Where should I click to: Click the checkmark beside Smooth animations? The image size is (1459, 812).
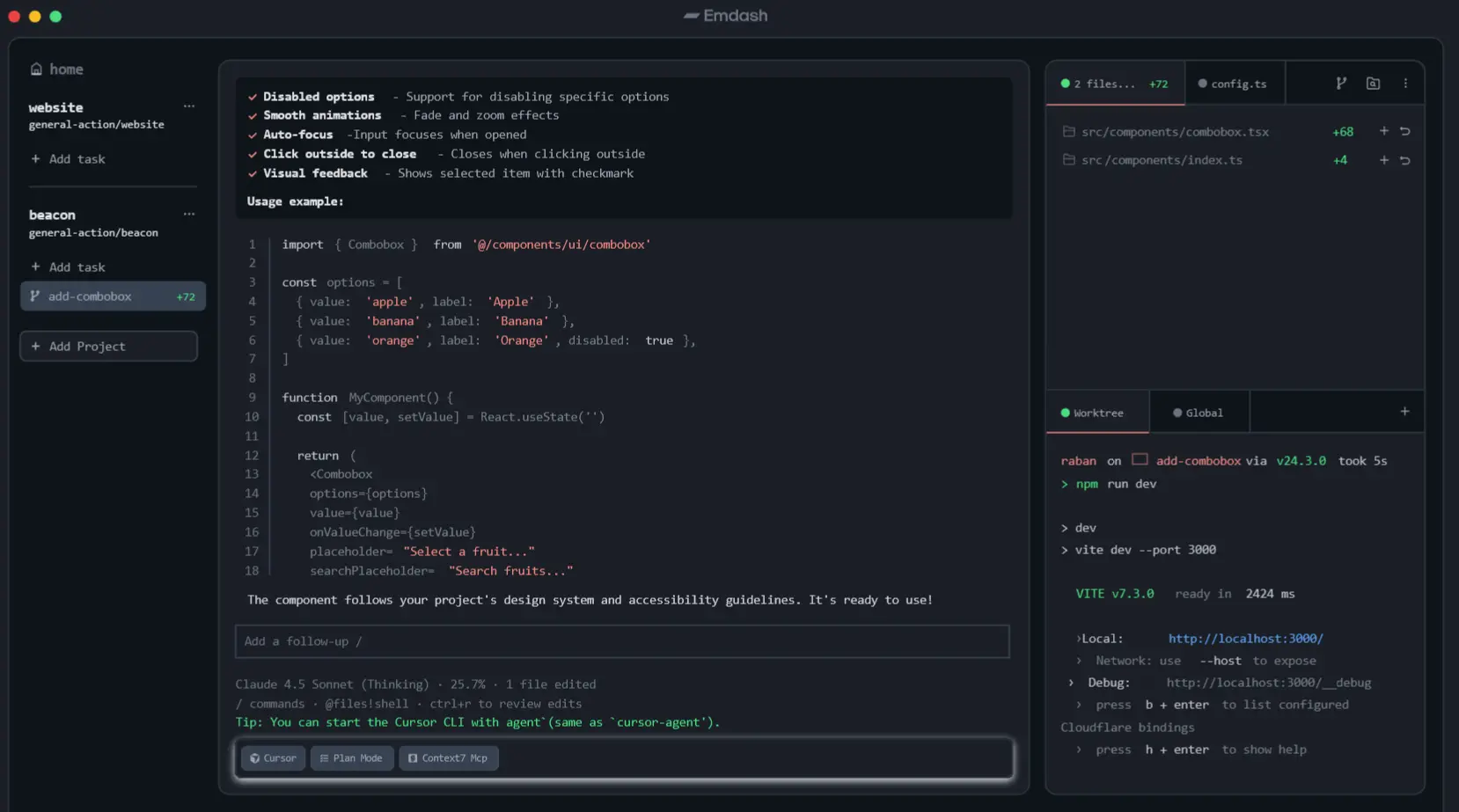point(253,115)
